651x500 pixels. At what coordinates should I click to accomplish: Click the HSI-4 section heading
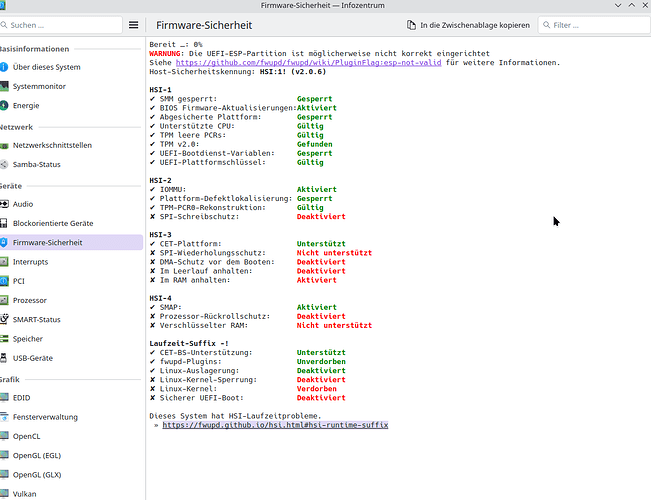160,298
